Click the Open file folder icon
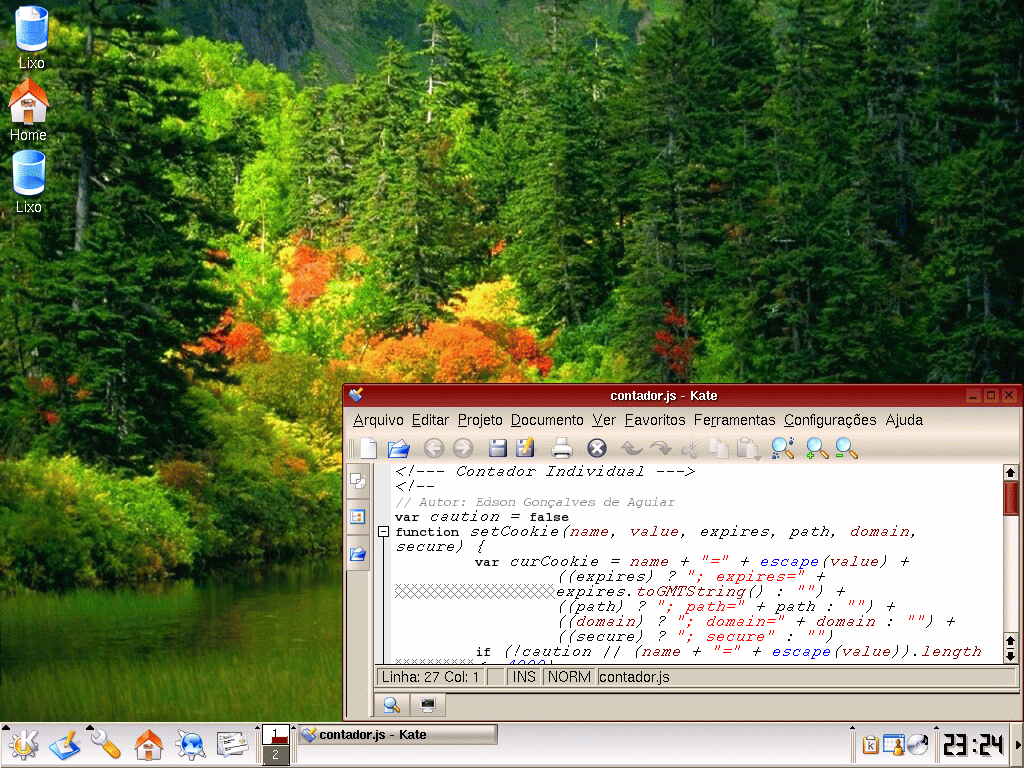 tap(398, 448)
